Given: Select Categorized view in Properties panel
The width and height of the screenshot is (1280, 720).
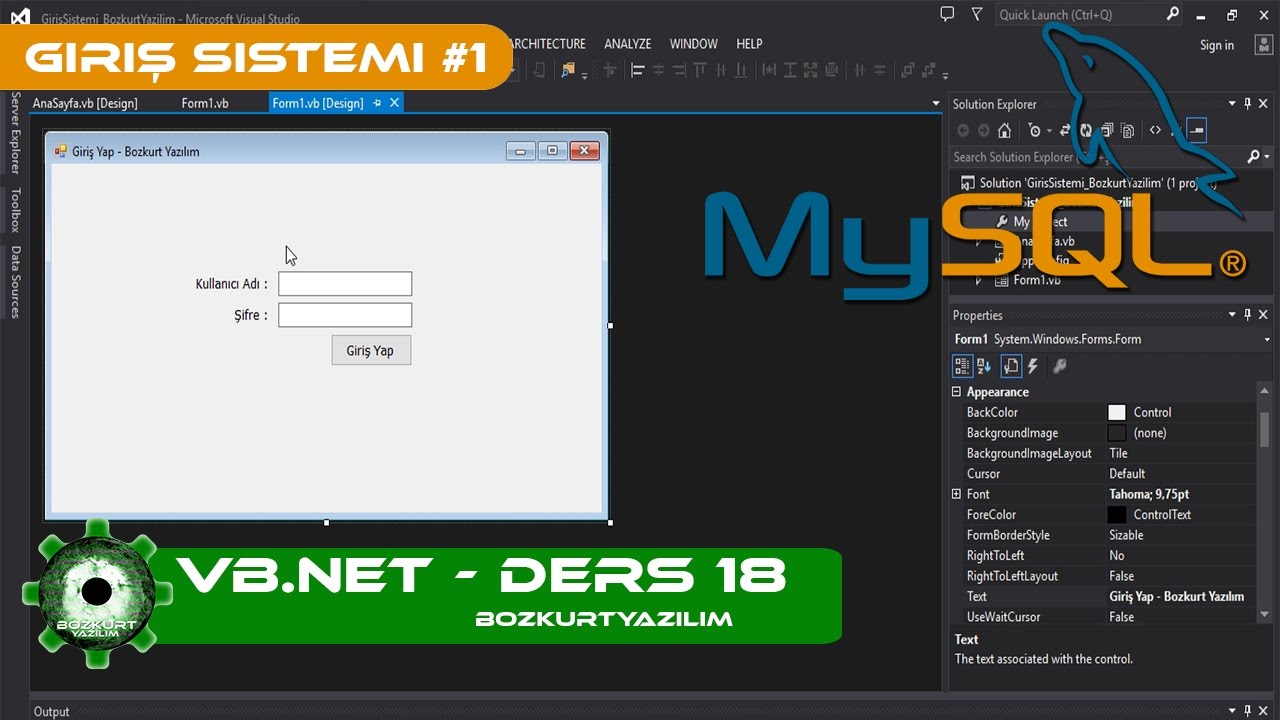Looking at the screenshot, I should (962, 366).
